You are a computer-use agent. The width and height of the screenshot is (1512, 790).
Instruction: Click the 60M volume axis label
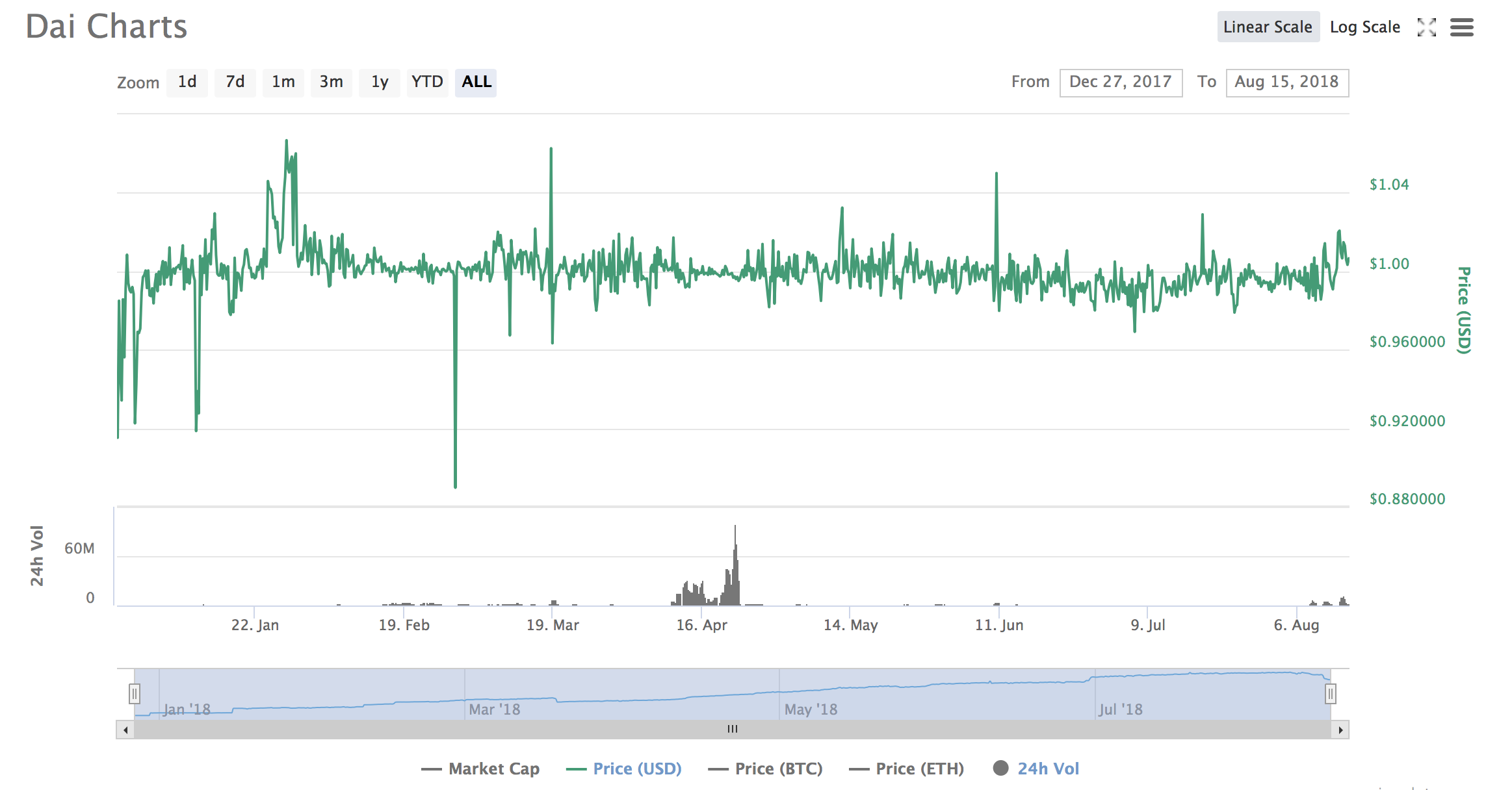click(79, 548)
